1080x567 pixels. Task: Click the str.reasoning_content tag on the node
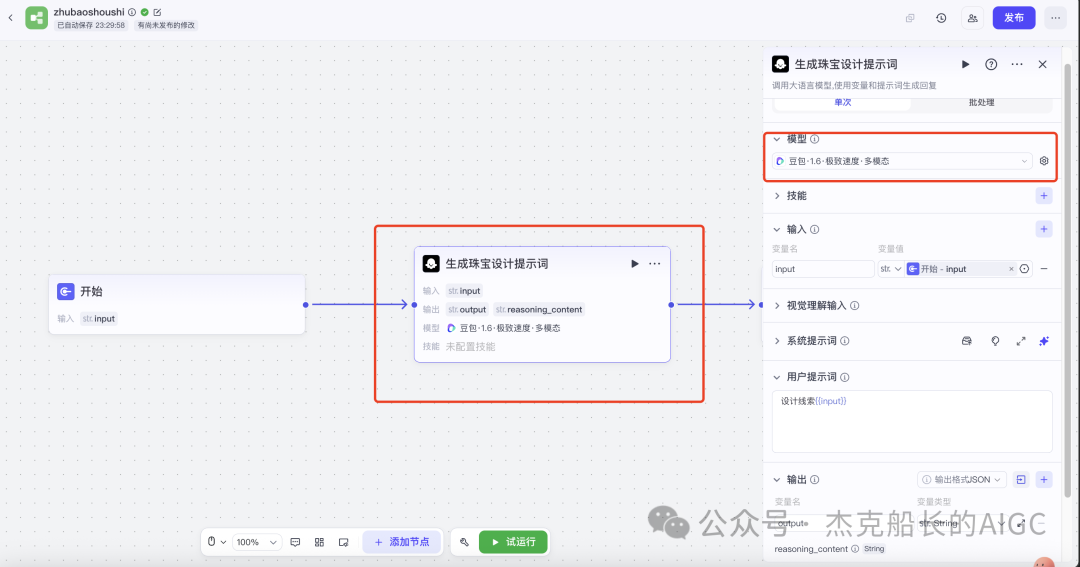(539, 309)
